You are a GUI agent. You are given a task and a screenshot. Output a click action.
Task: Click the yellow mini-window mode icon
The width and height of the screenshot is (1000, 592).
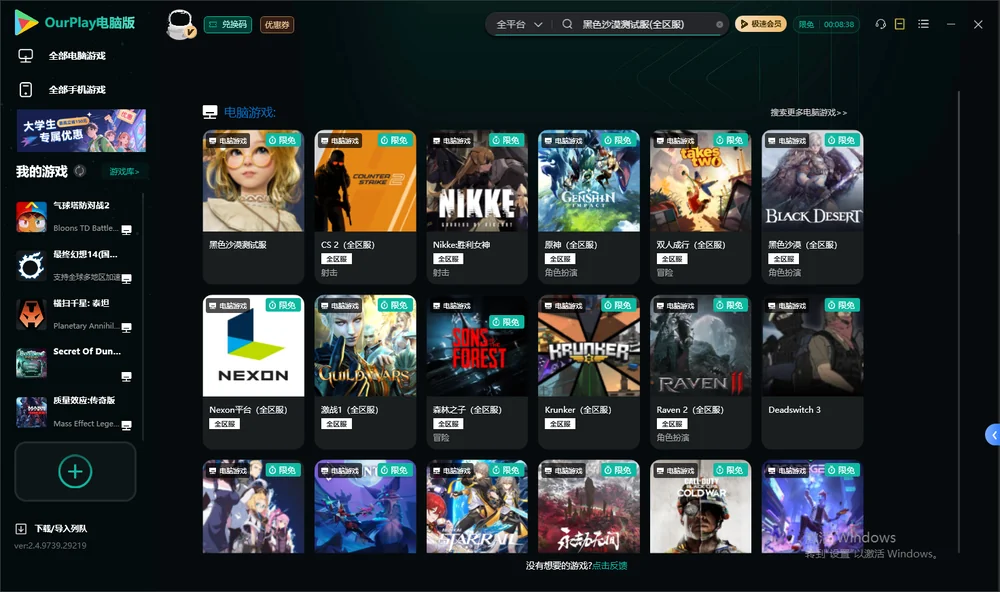(x=900, y=24)
